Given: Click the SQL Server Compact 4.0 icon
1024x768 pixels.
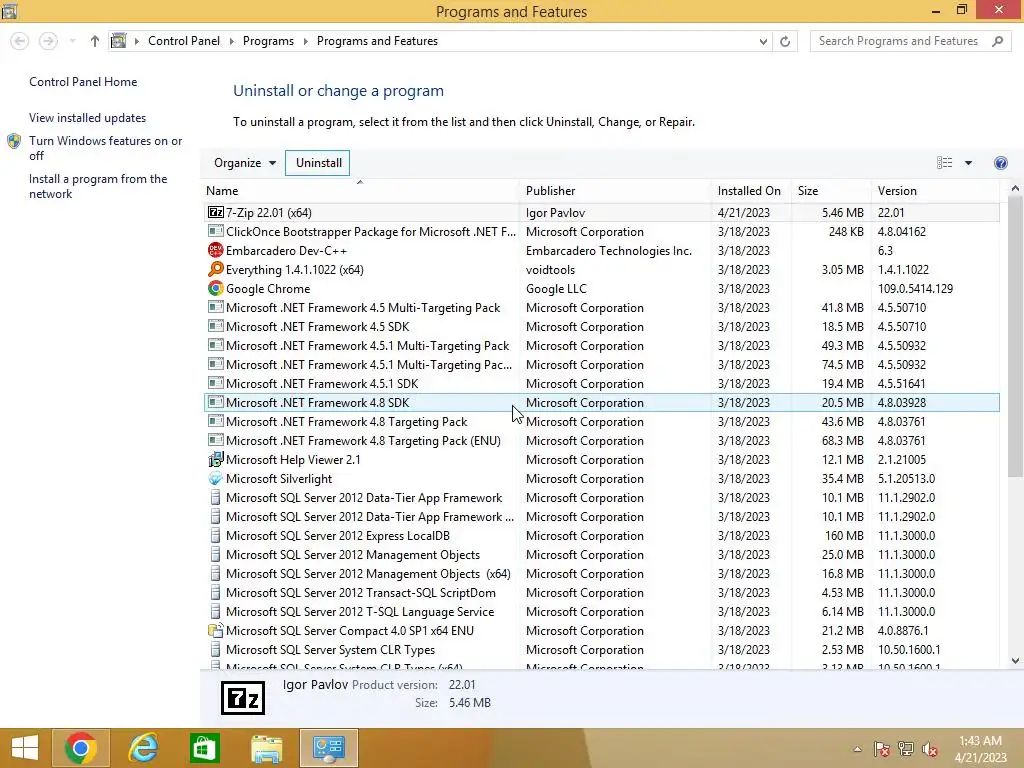Looking at the screenshot, I should click(216, 630).
